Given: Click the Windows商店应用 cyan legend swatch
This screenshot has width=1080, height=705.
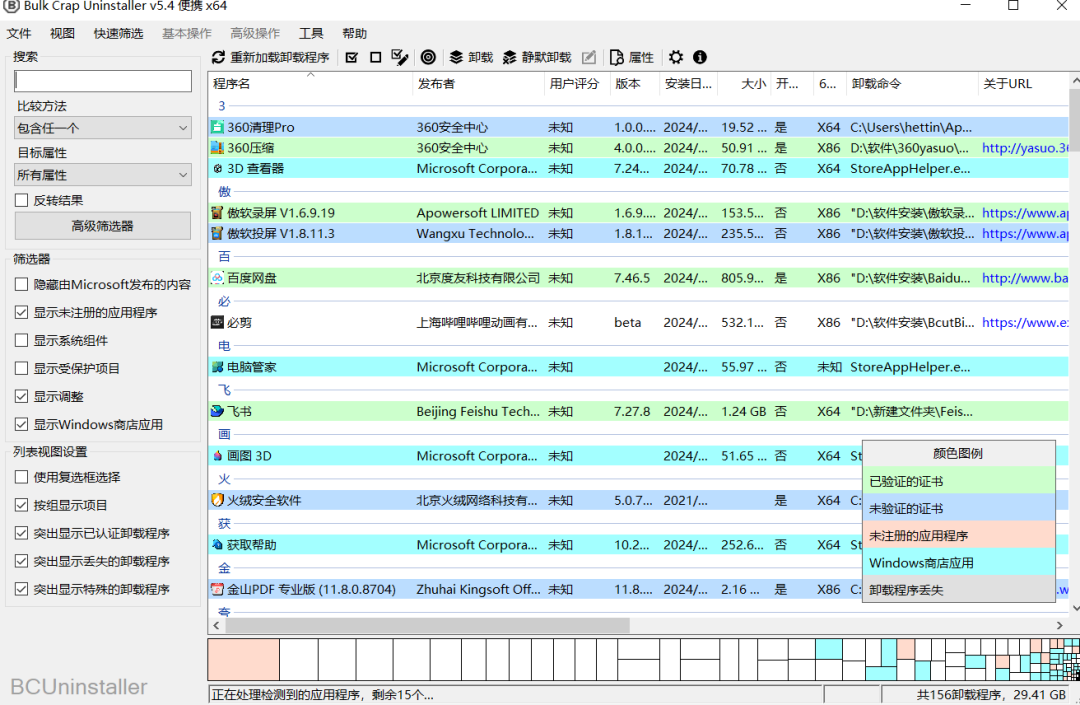Looking at the screenshot, I should coord(959,562).
